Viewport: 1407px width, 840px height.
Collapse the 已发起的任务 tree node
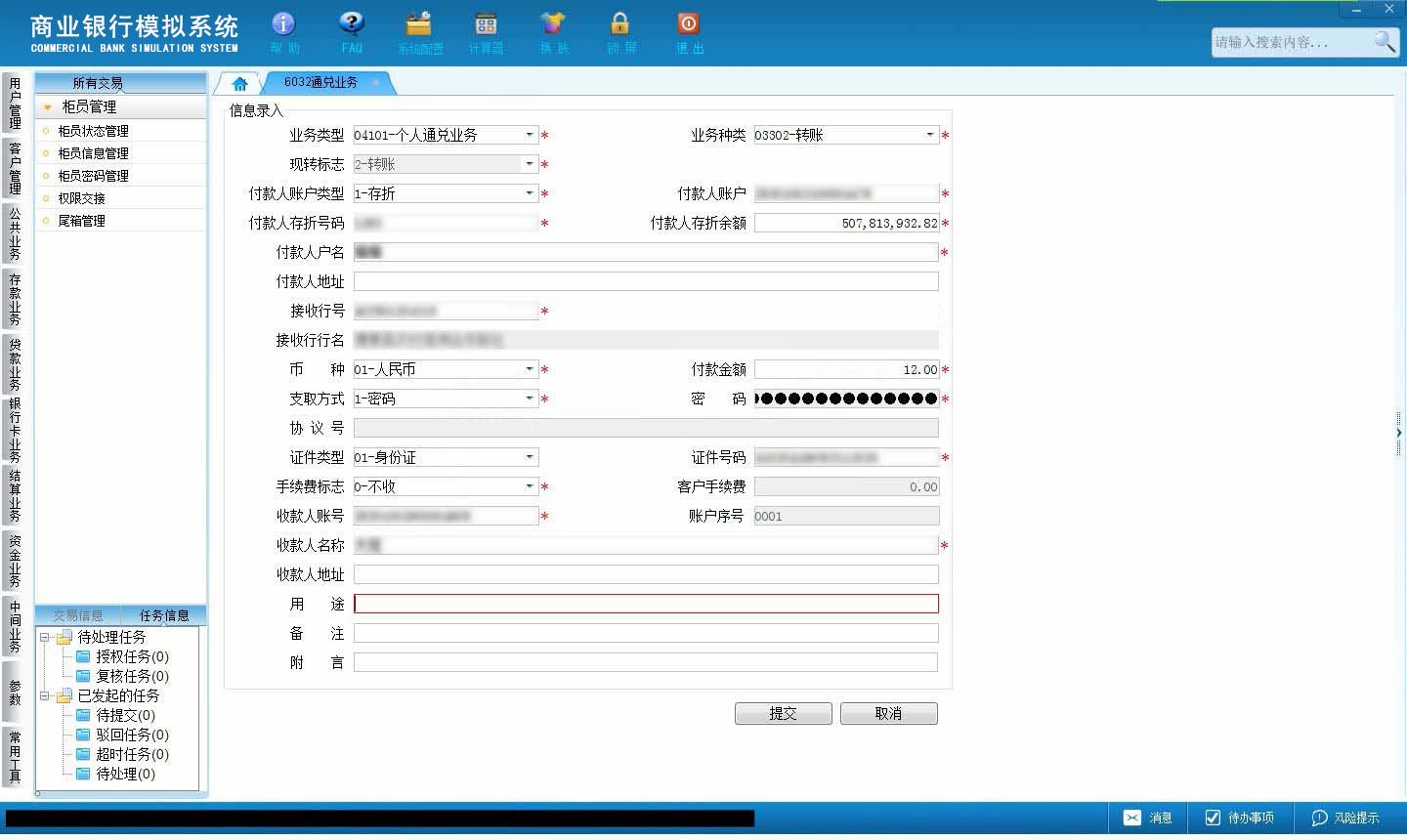coord(44,695)
